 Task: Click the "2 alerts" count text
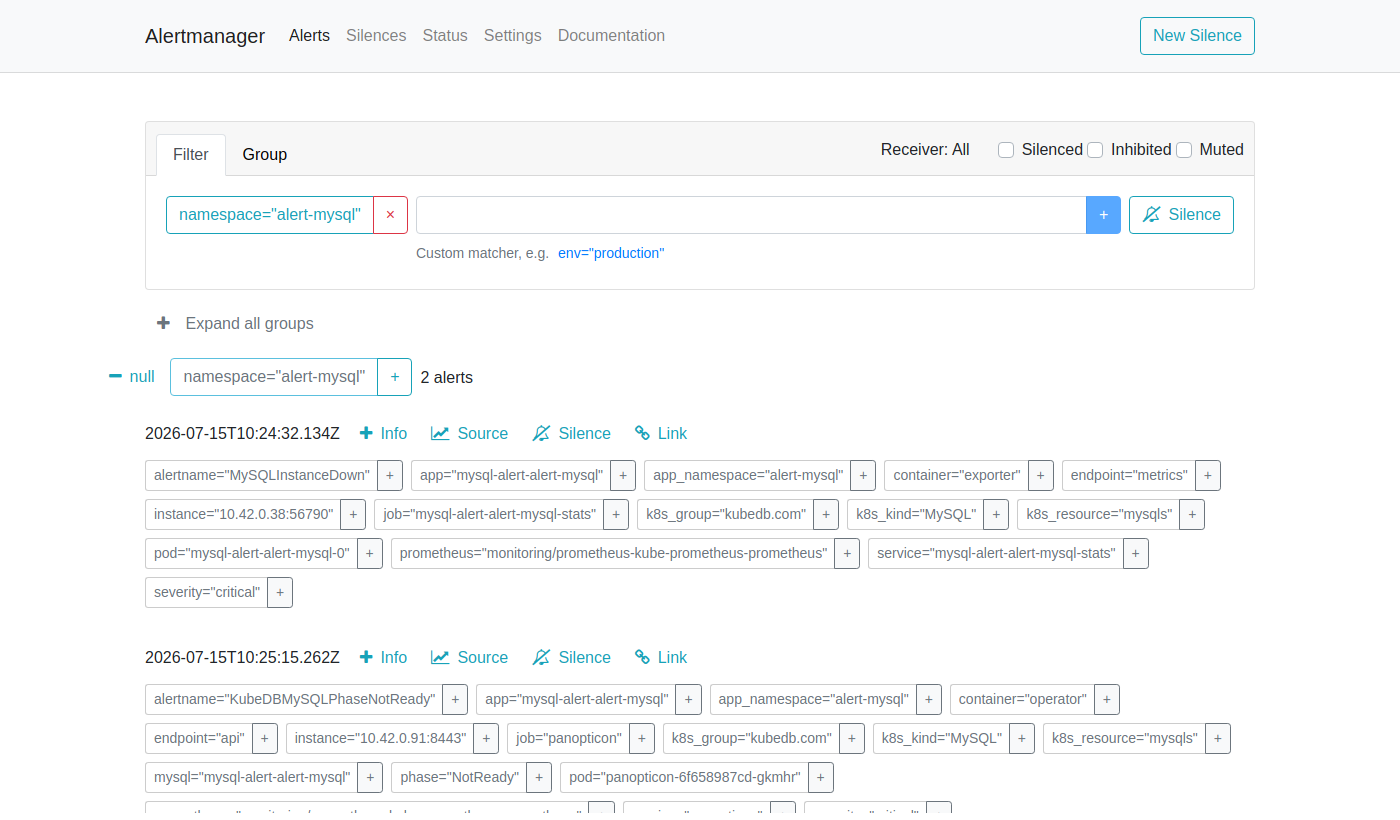click(x=447, y=377)
